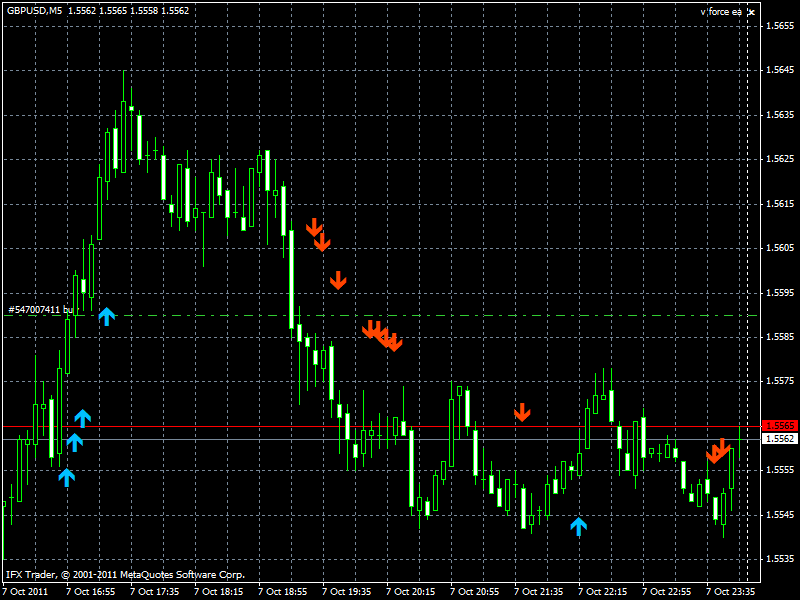
Task: Select the blue arrow just above the red line
Action: click(x=83, y=418)
